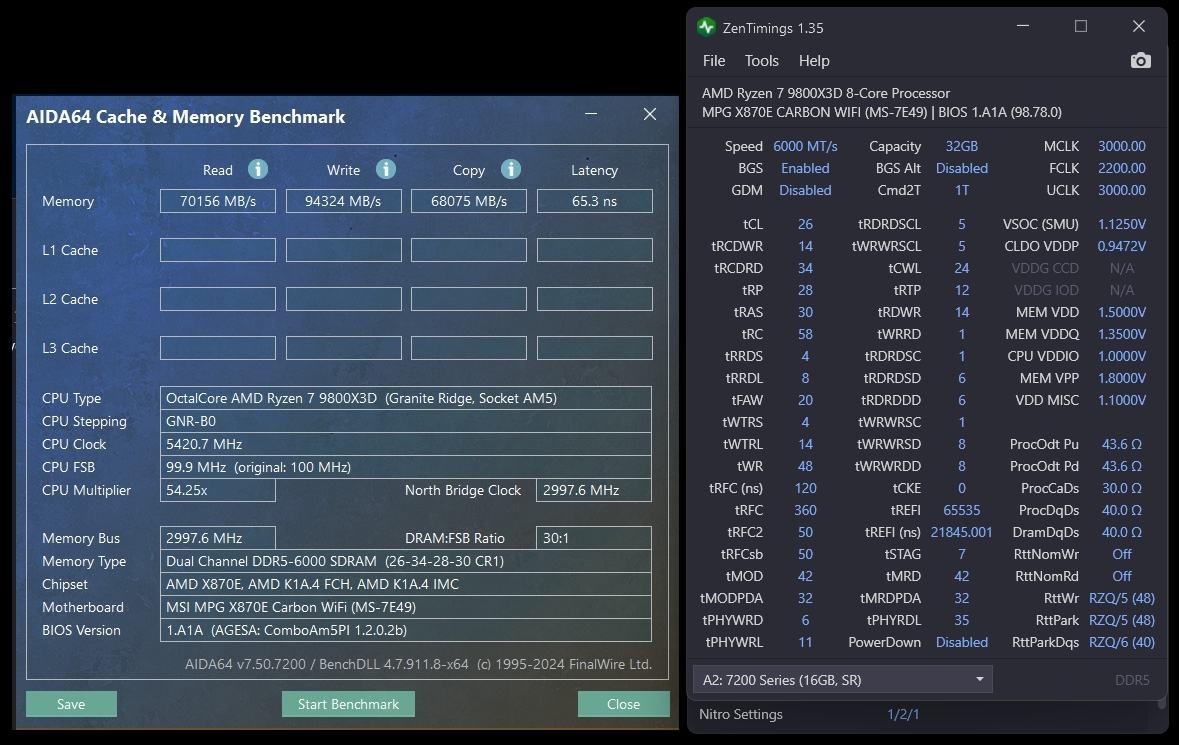Viewport: 1179px width, 745px height.
Task: Open the Tools menu in ZenTimings
Action: coord(762,61)
